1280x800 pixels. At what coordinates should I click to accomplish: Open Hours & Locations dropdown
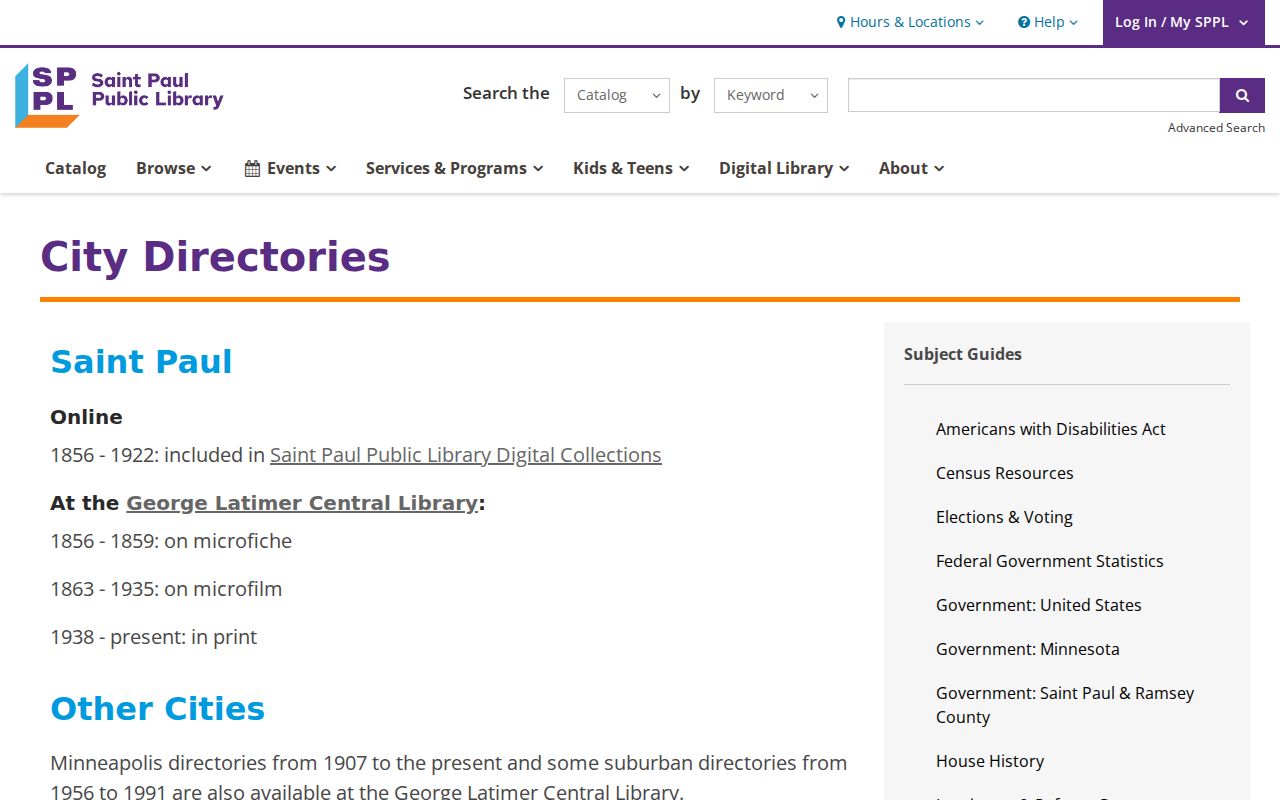(x=910, y=22)
